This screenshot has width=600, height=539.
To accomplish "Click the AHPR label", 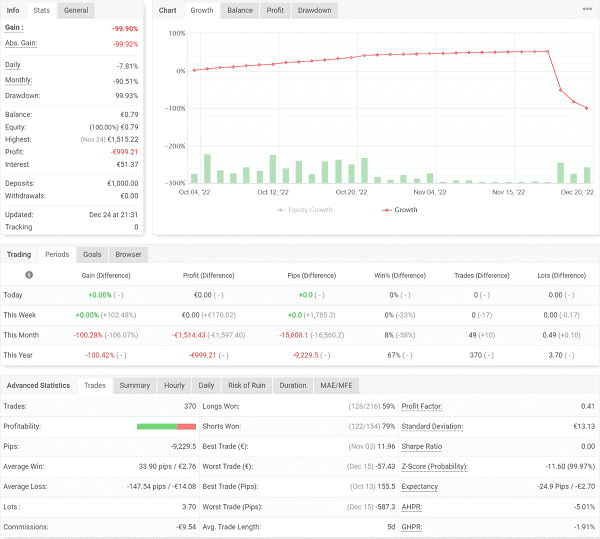I will tap(411, 507).
